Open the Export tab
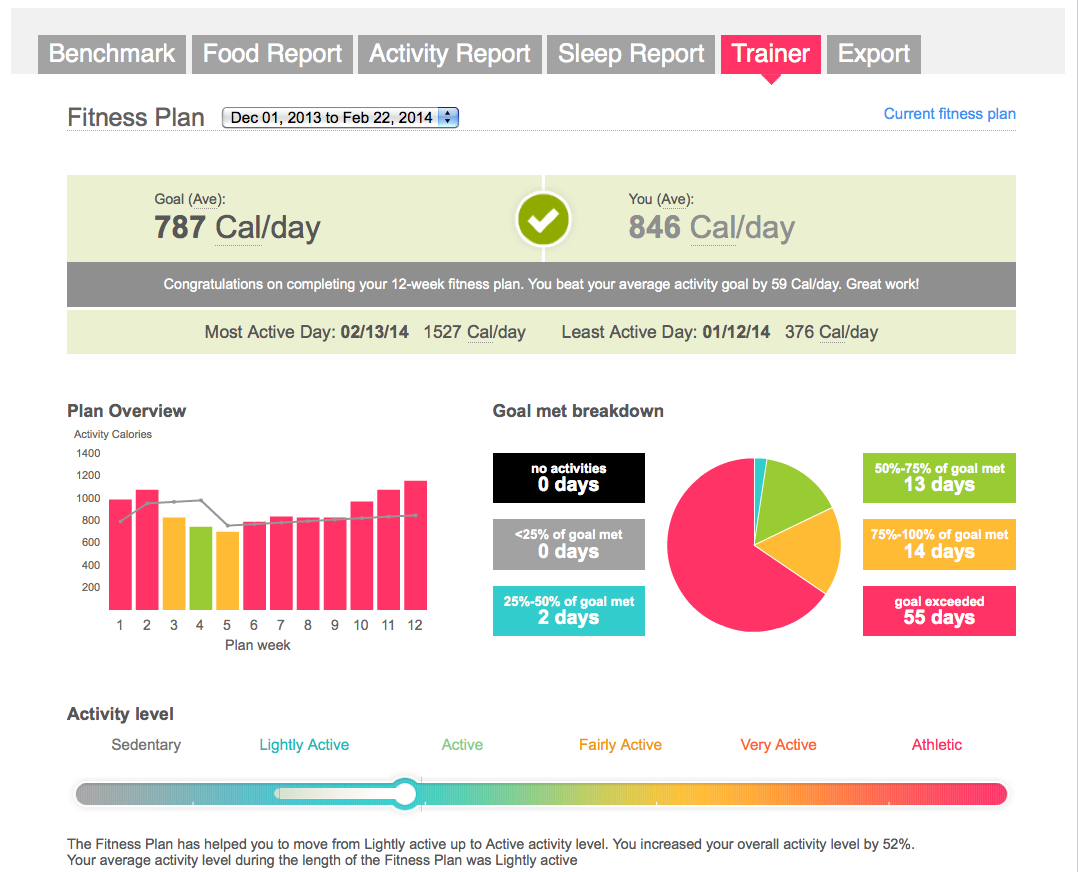The image size is (1078, 872). tap(874, 54)
